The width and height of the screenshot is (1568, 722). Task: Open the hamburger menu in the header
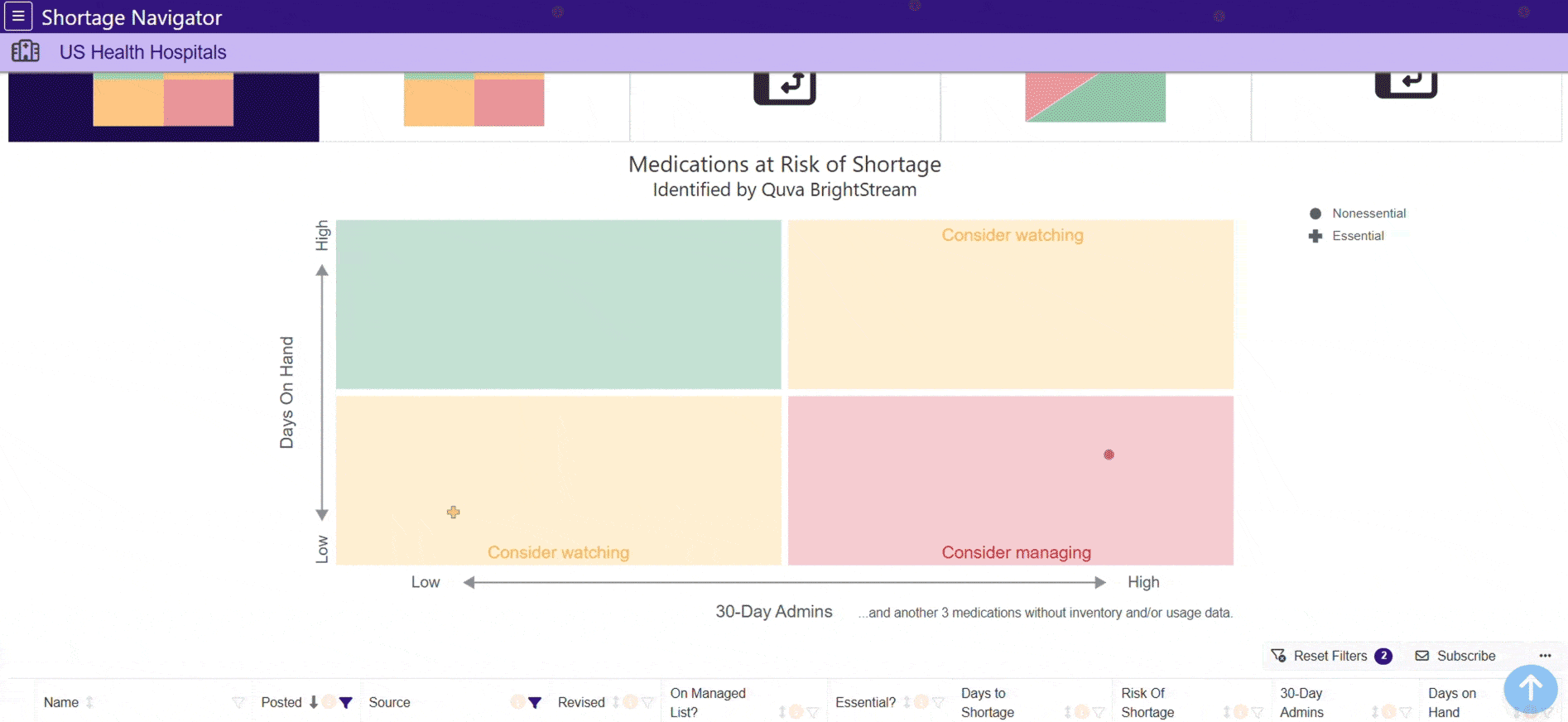point(18,16)
